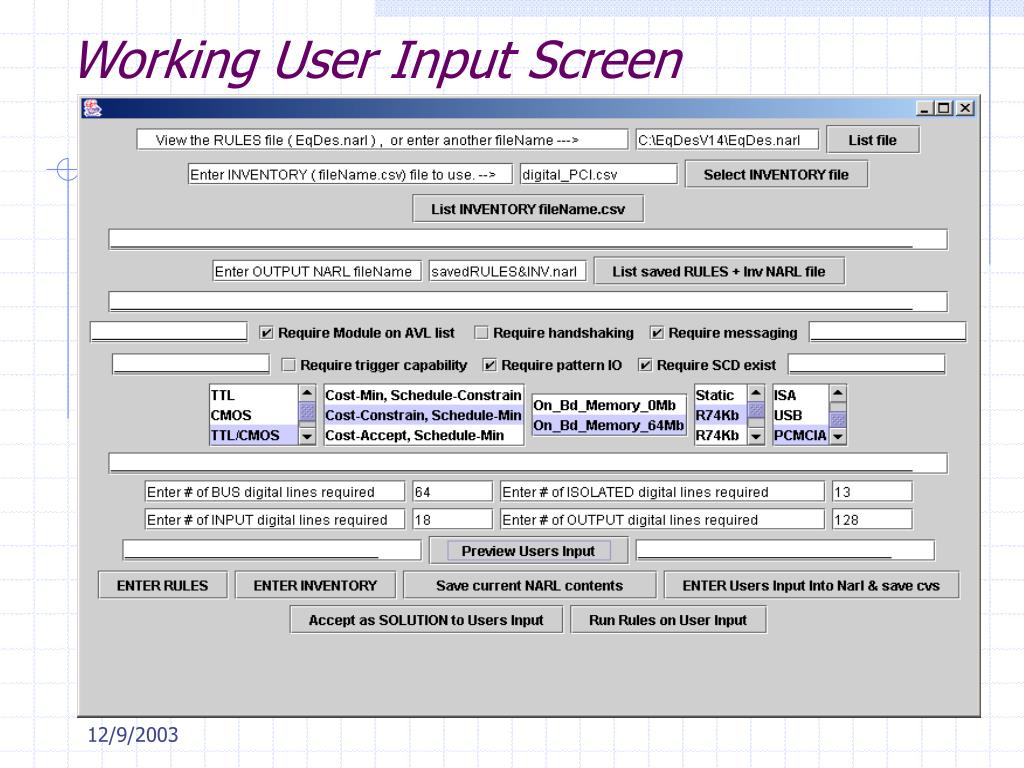Select USB in the bus list
Screen dimensions: 1024x768
[x=799, y=415]
